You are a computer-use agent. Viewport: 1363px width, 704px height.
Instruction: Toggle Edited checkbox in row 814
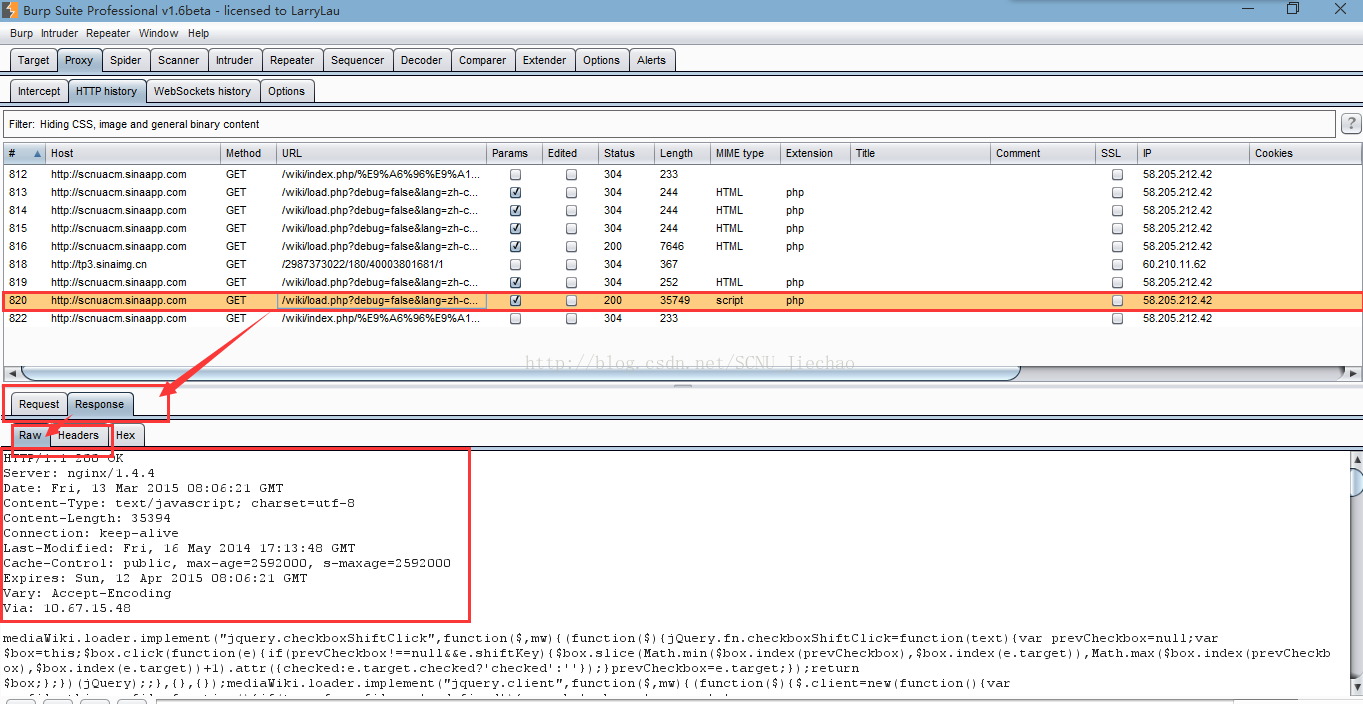tap(572, 210)
